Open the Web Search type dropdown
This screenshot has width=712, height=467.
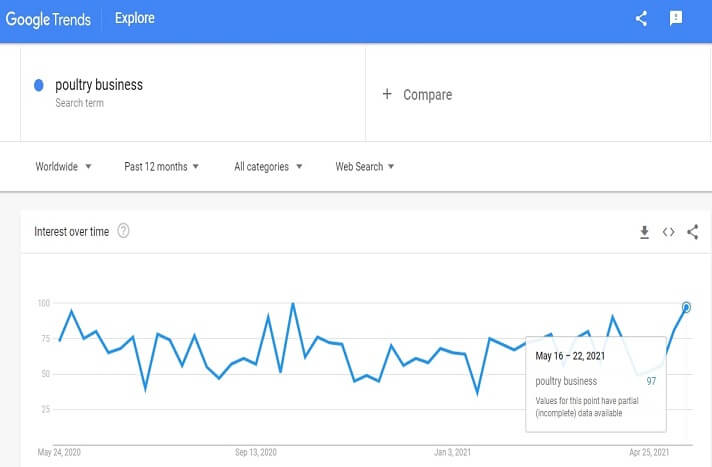(364, 167)
